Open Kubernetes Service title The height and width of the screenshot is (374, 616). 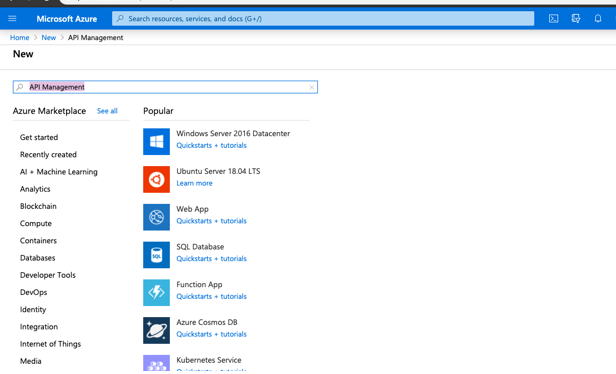[x=209, y=360]
